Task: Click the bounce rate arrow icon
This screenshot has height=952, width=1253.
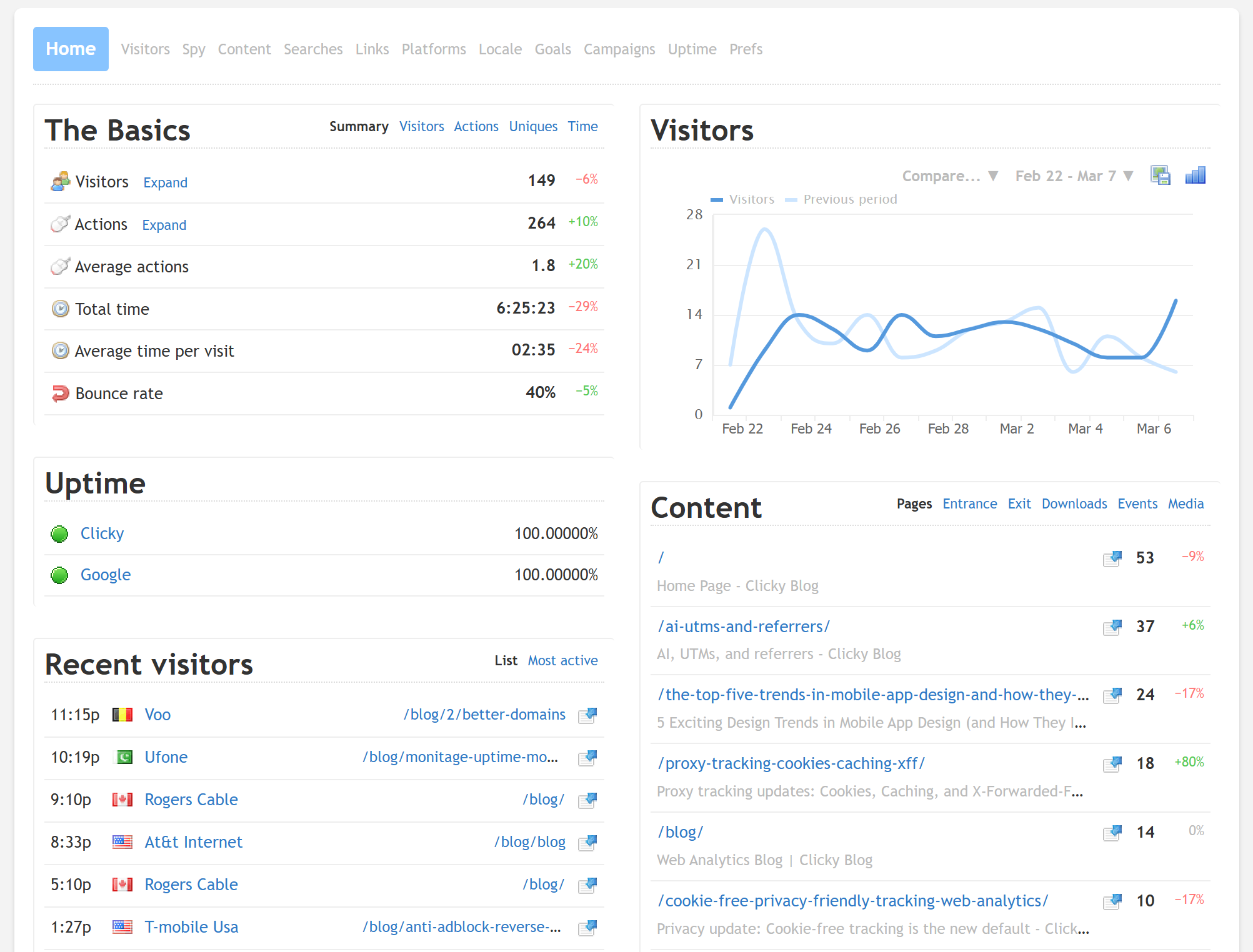Action: coord(59,393)
